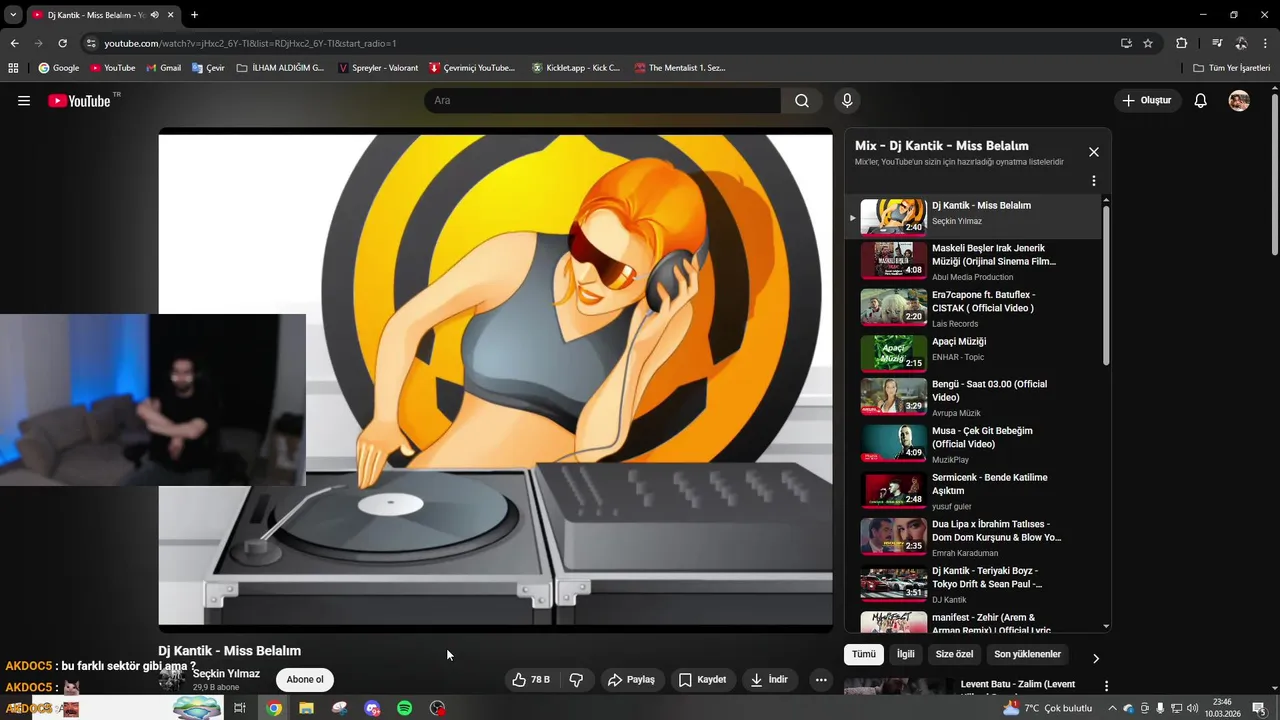The height and width of the screenshot is (720, 1280).
Task: Open a new browser tab
Action: click(x=194, y=15)
